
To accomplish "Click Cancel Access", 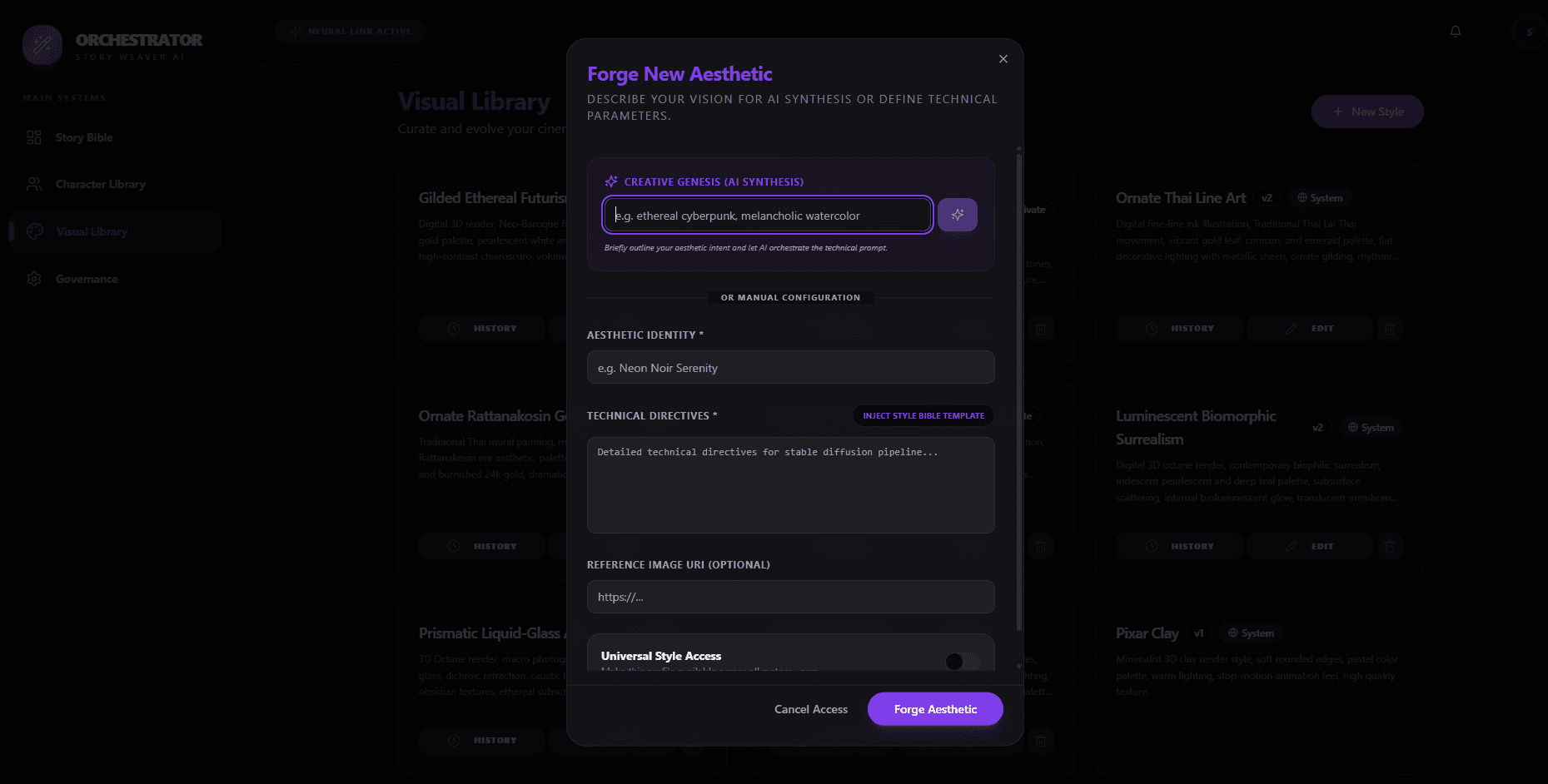I will point(810,709).
